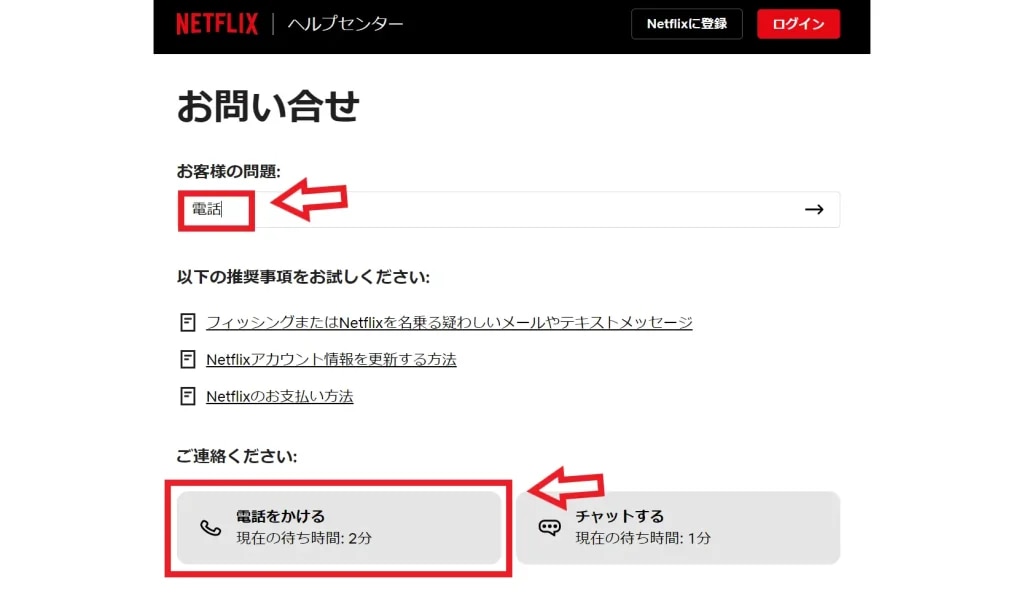Click the Netflix logo in the header
Image resolution: width=1024 pixels, height=597 pixels.
pyautogui.click(x=216, y=24)
